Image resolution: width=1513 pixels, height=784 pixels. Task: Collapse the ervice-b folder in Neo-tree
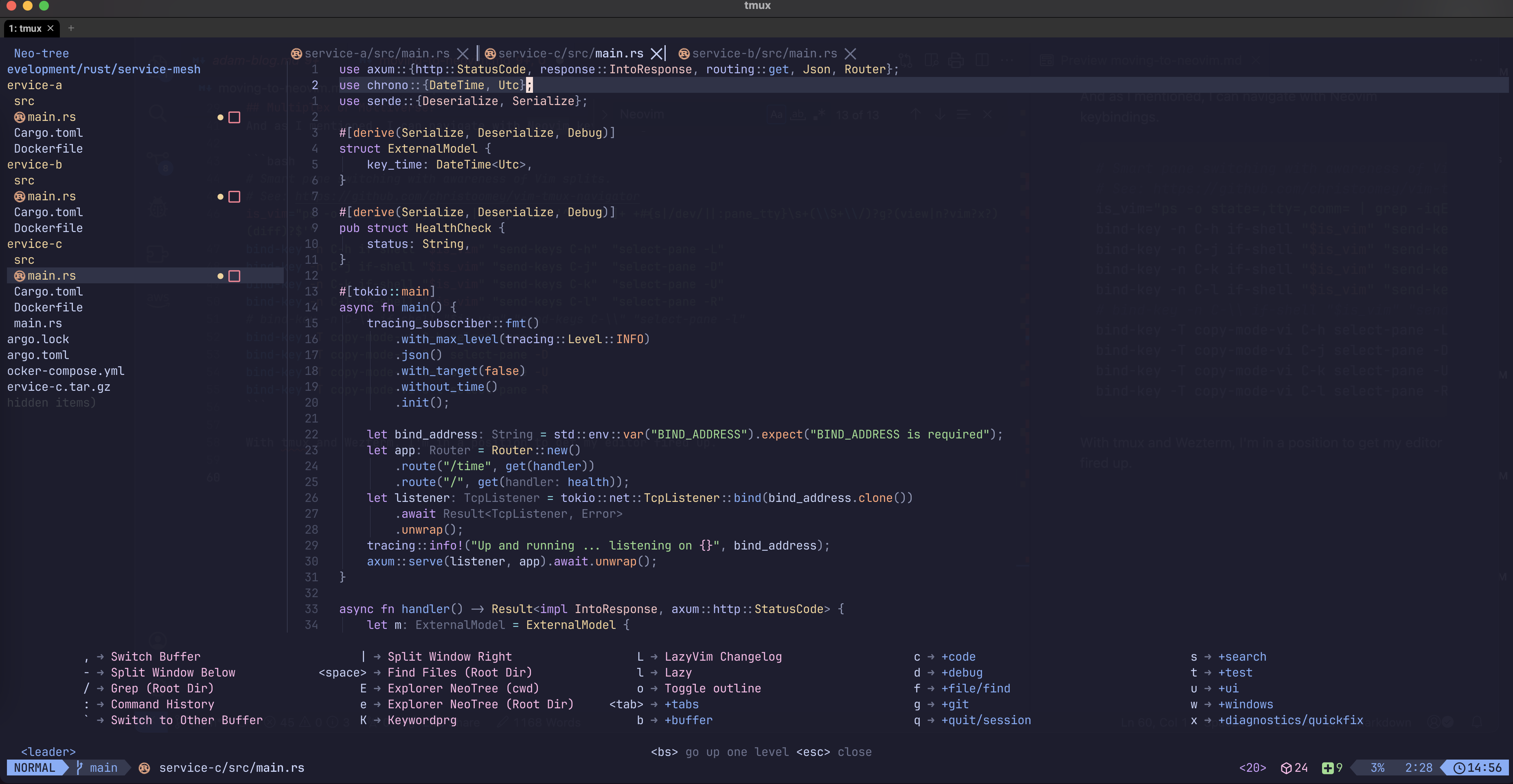coord(34,164)
